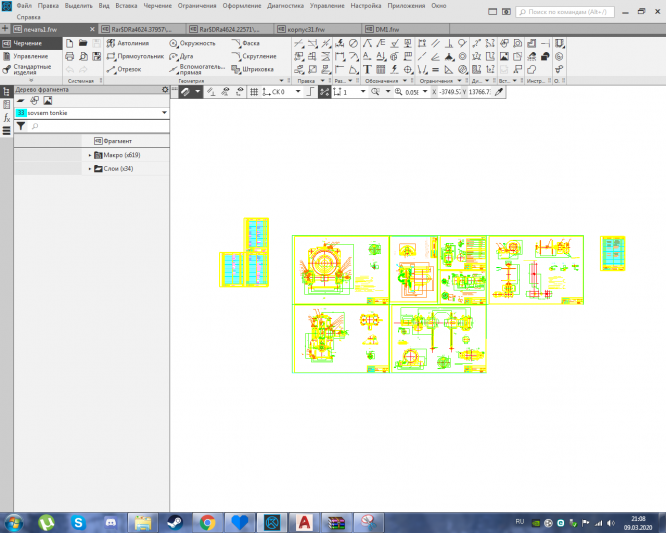Select the center mark crosshair tool
The image size is (666, 533).
[x=408, y=69]
